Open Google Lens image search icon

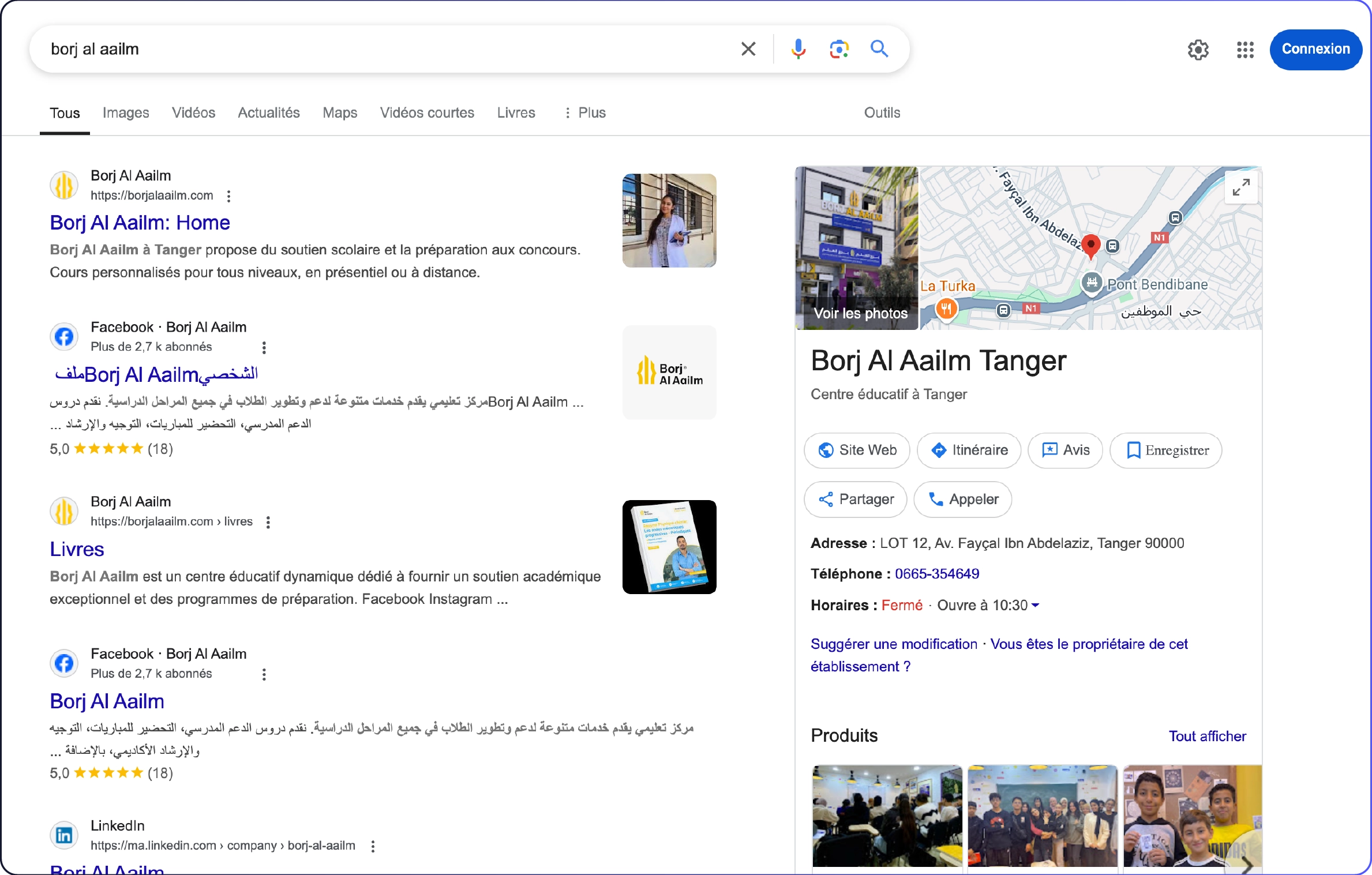(839, 49)
